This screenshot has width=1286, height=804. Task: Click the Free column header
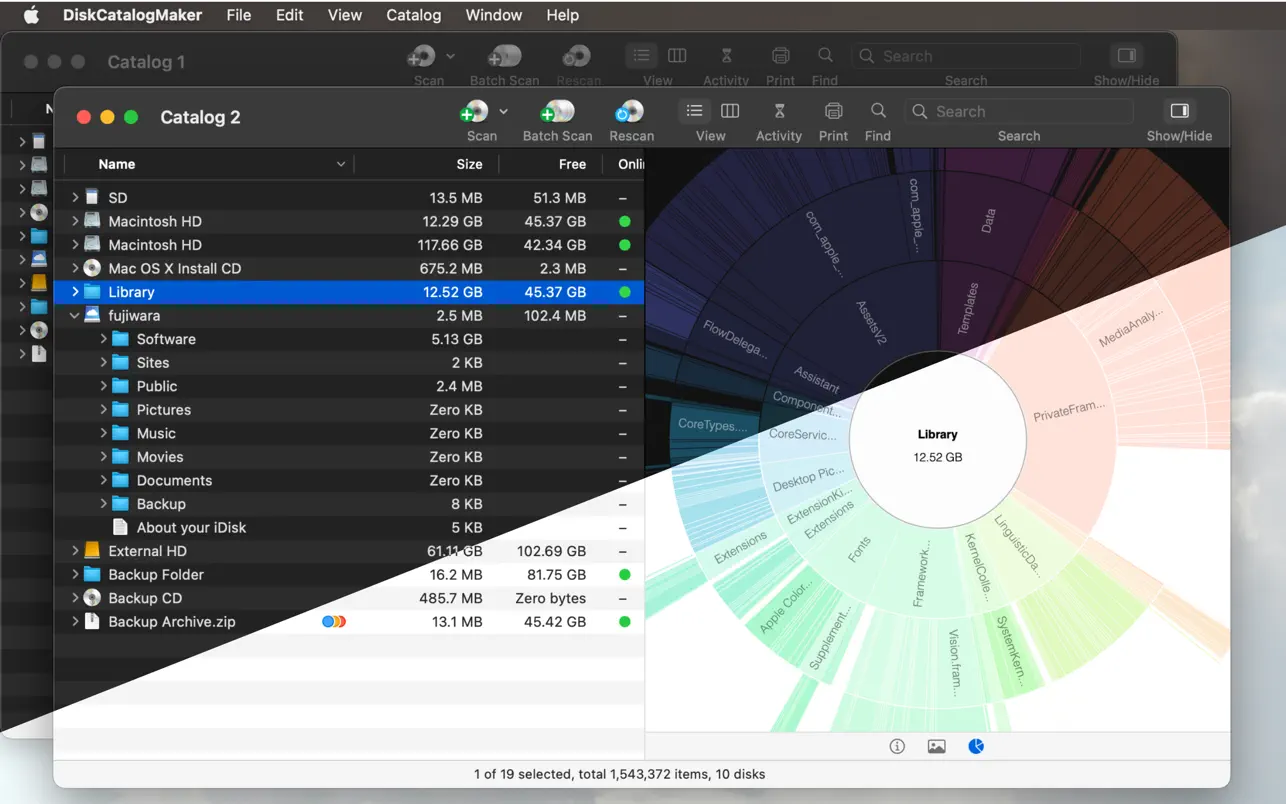[572, 164]
